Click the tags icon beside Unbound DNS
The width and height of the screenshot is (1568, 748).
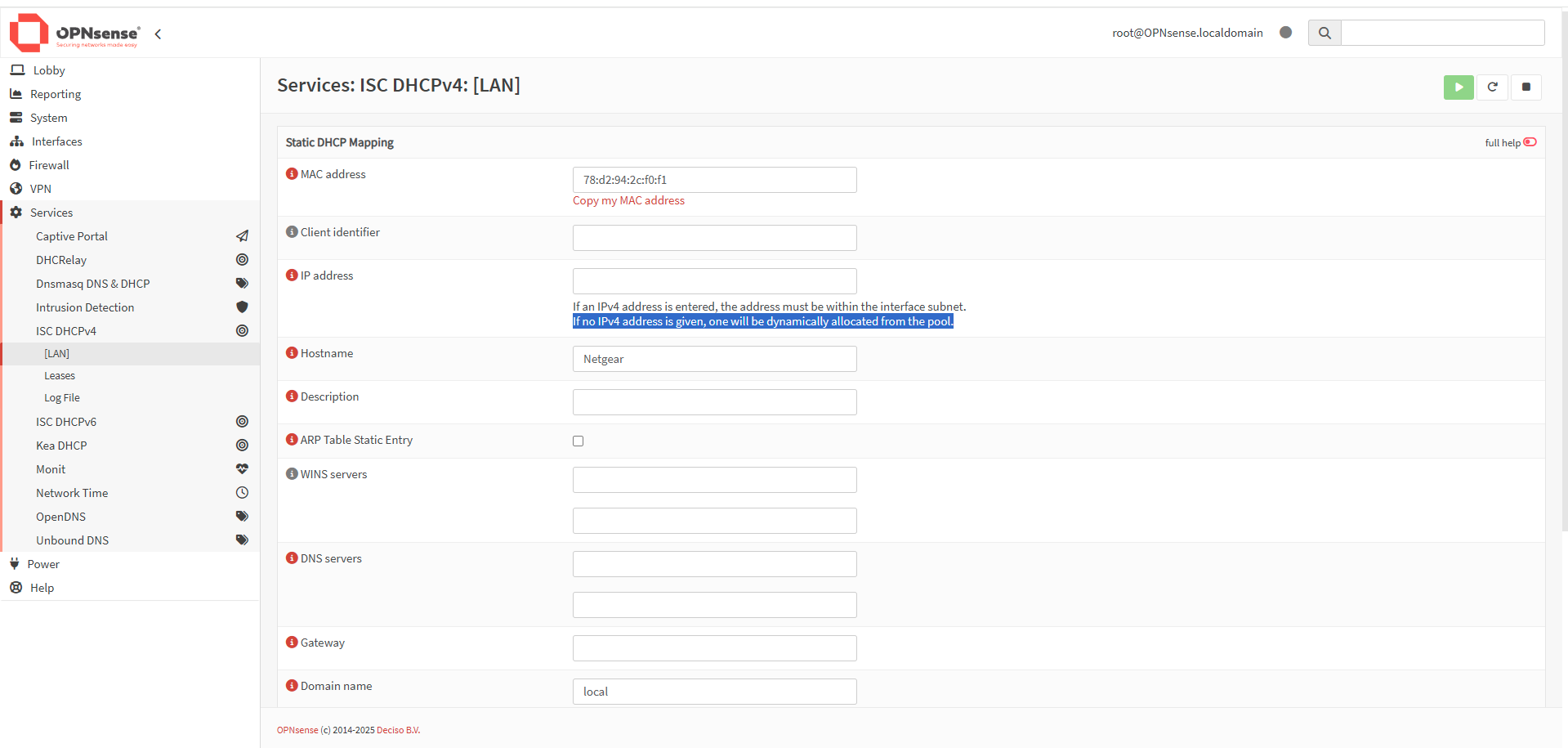pos(242,540)
